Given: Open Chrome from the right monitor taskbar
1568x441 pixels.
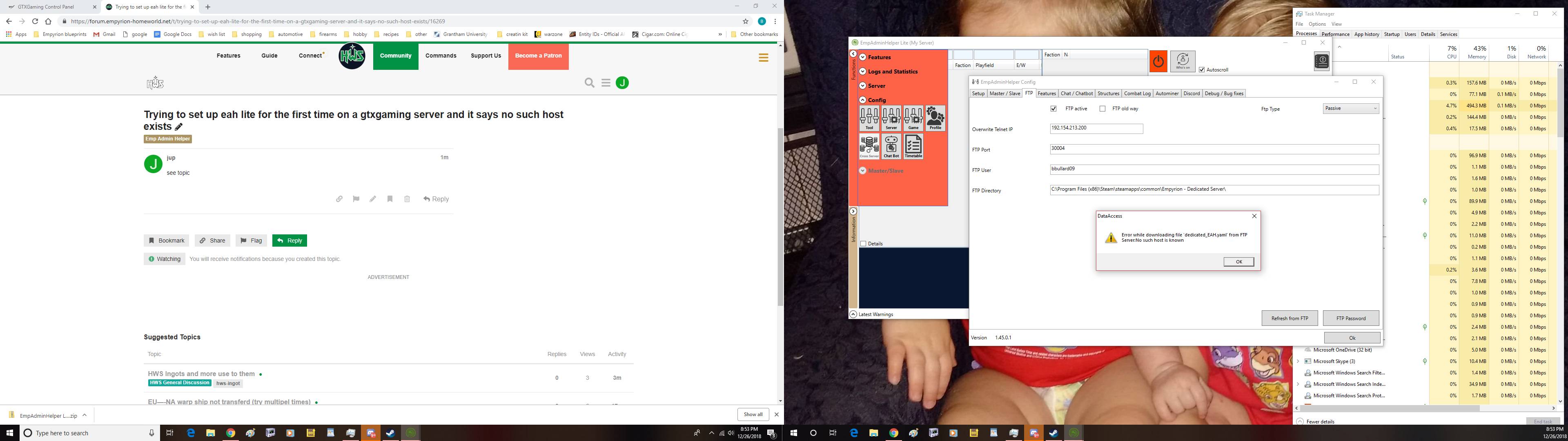Looking at the screenshot, I should tap(893, 433).
